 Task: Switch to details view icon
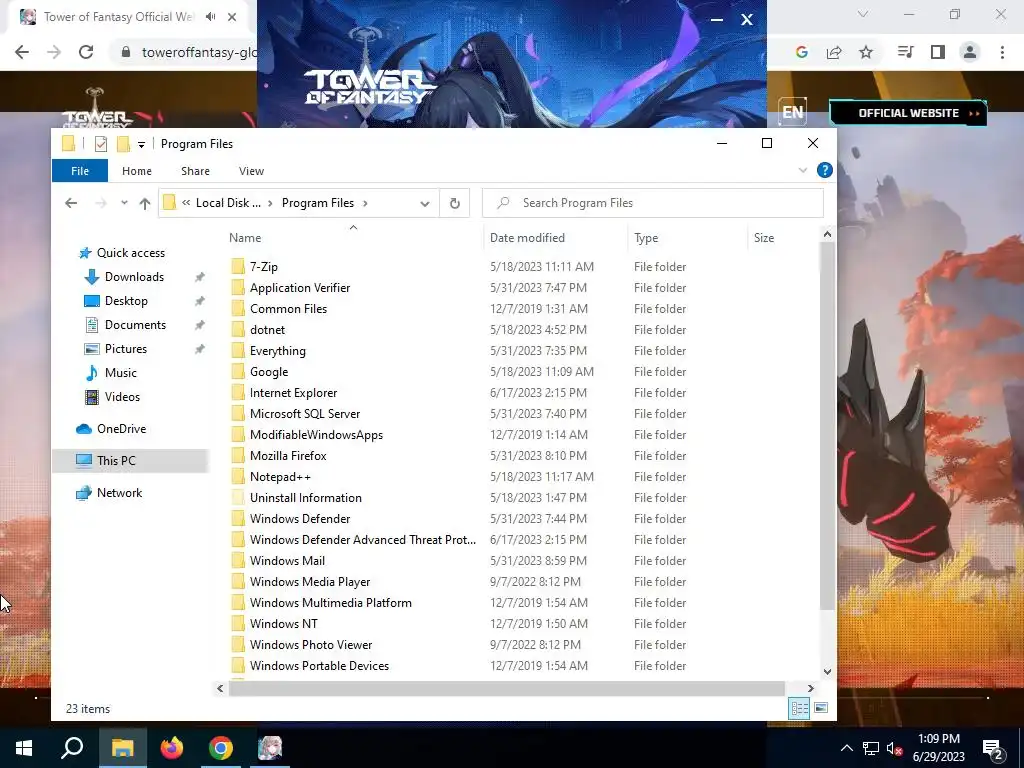point(799,709)
